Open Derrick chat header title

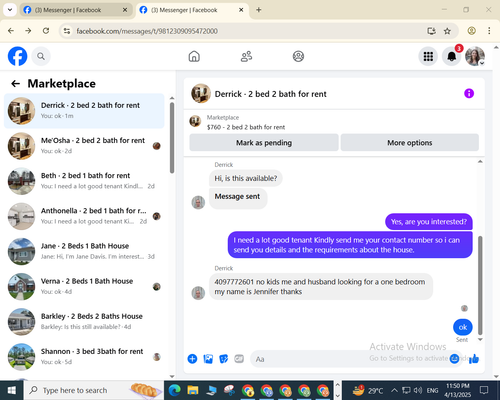pyautogui.click(x=270, y=94)
